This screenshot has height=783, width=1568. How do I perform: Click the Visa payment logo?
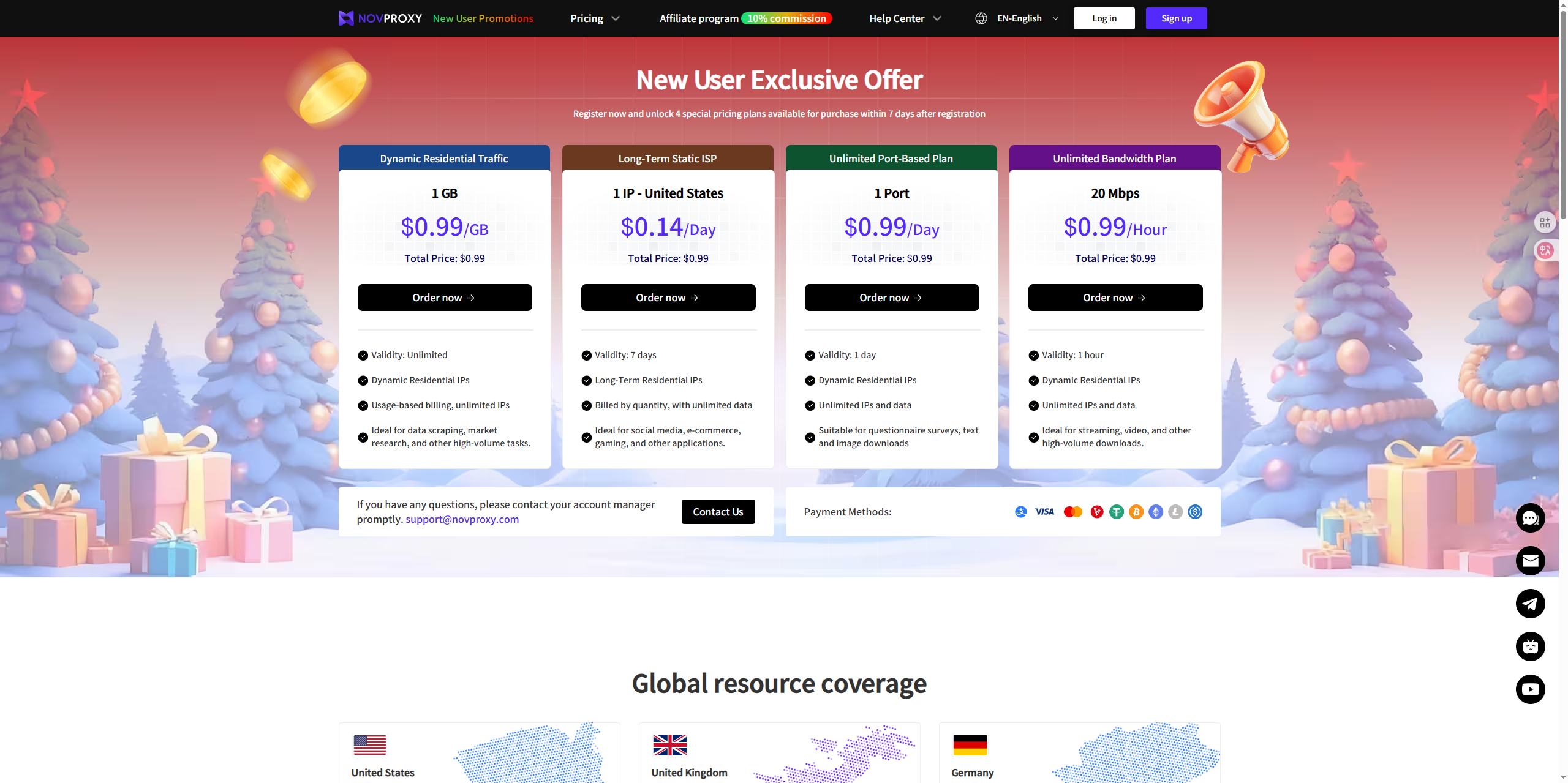pos(1044,512)
